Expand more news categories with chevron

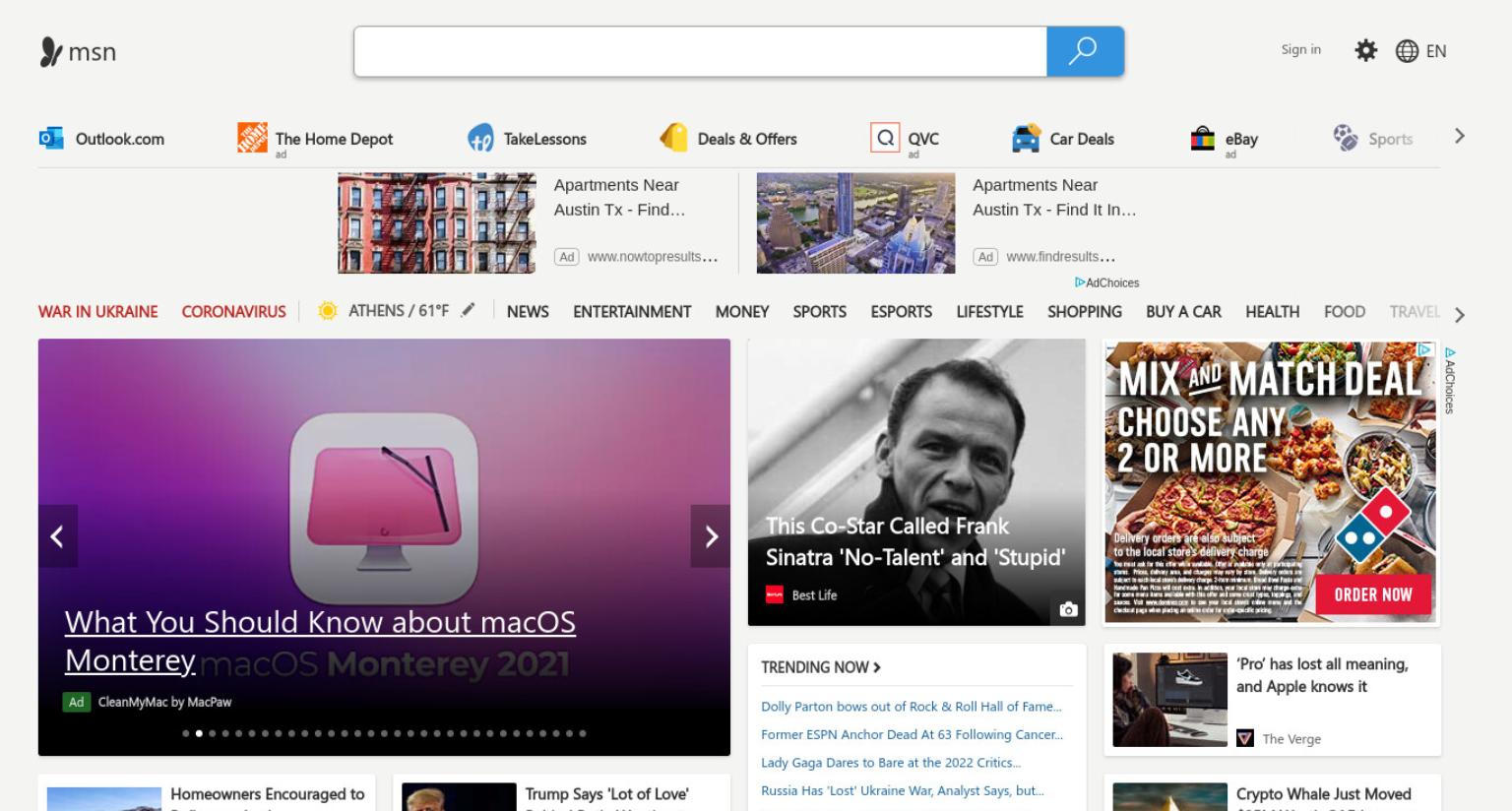(x=1459, y=315)
